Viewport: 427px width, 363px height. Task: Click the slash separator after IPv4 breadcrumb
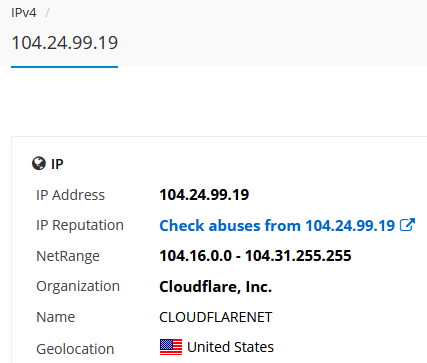[x=47, y=13]
